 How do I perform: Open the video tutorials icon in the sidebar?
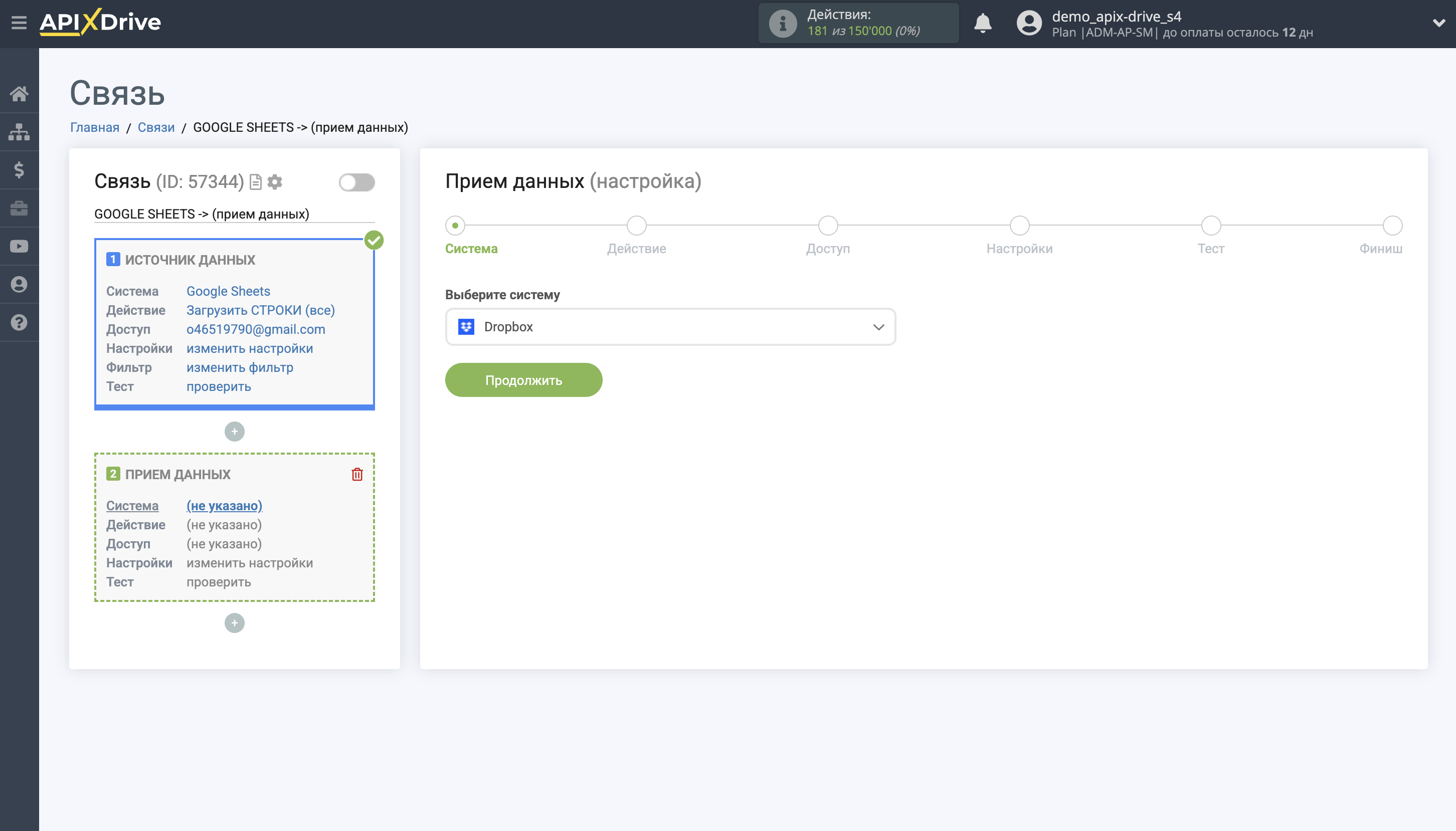[19, 246]
